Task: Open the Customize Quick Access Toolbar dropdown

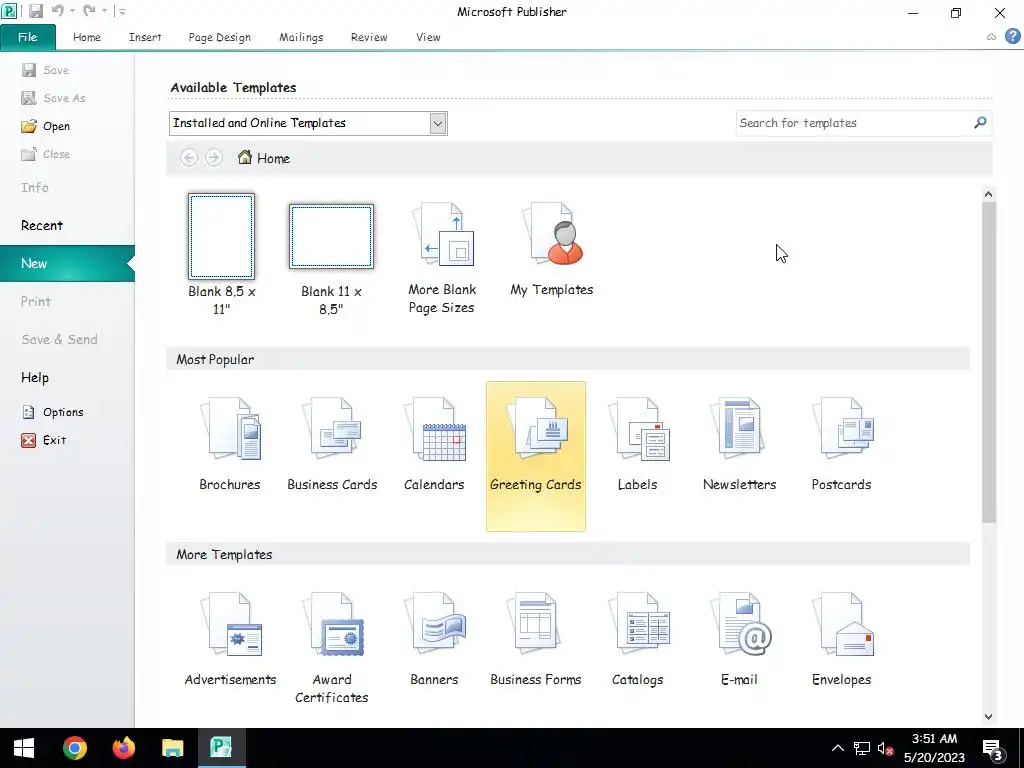Action: pos(121,11)
